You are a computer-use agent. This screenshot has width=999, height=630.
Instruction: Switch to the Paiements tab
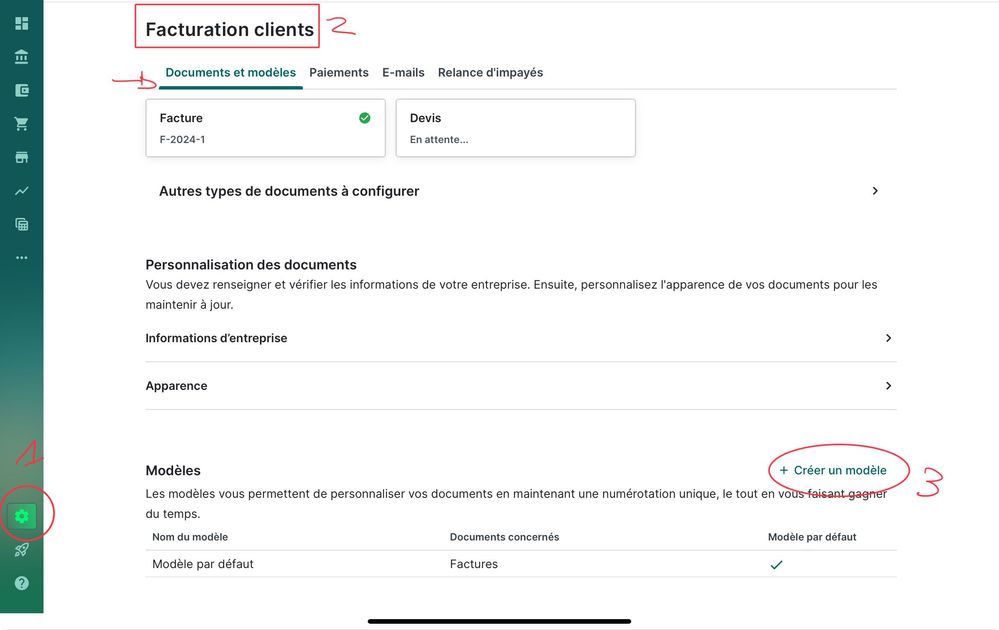point(339,73)
